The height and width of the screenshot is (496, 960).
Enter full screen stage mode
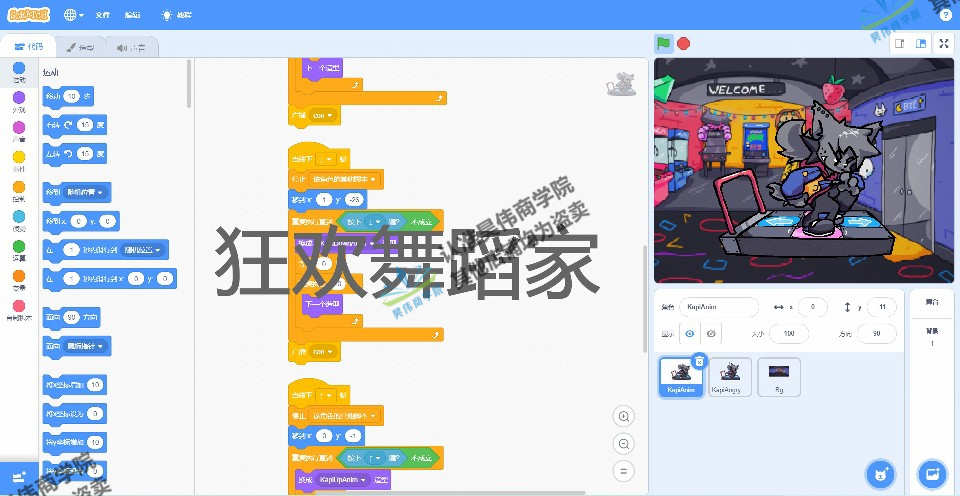[943, 43]
